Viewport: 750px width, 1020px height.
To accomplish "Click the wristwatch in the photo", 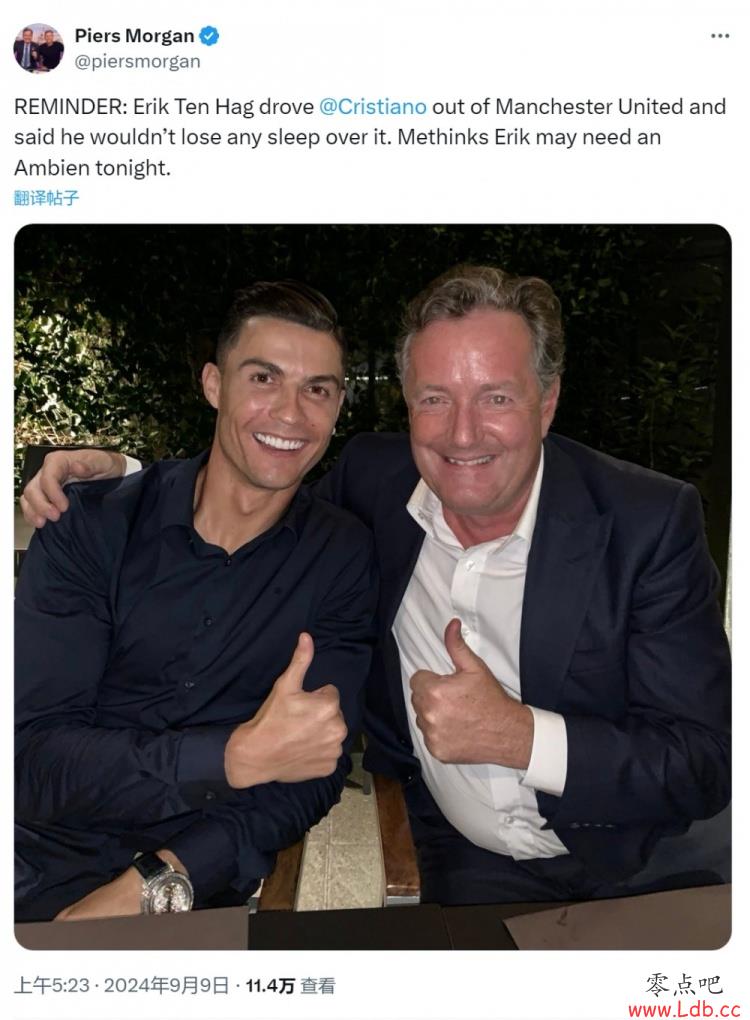I will point(165,885).
